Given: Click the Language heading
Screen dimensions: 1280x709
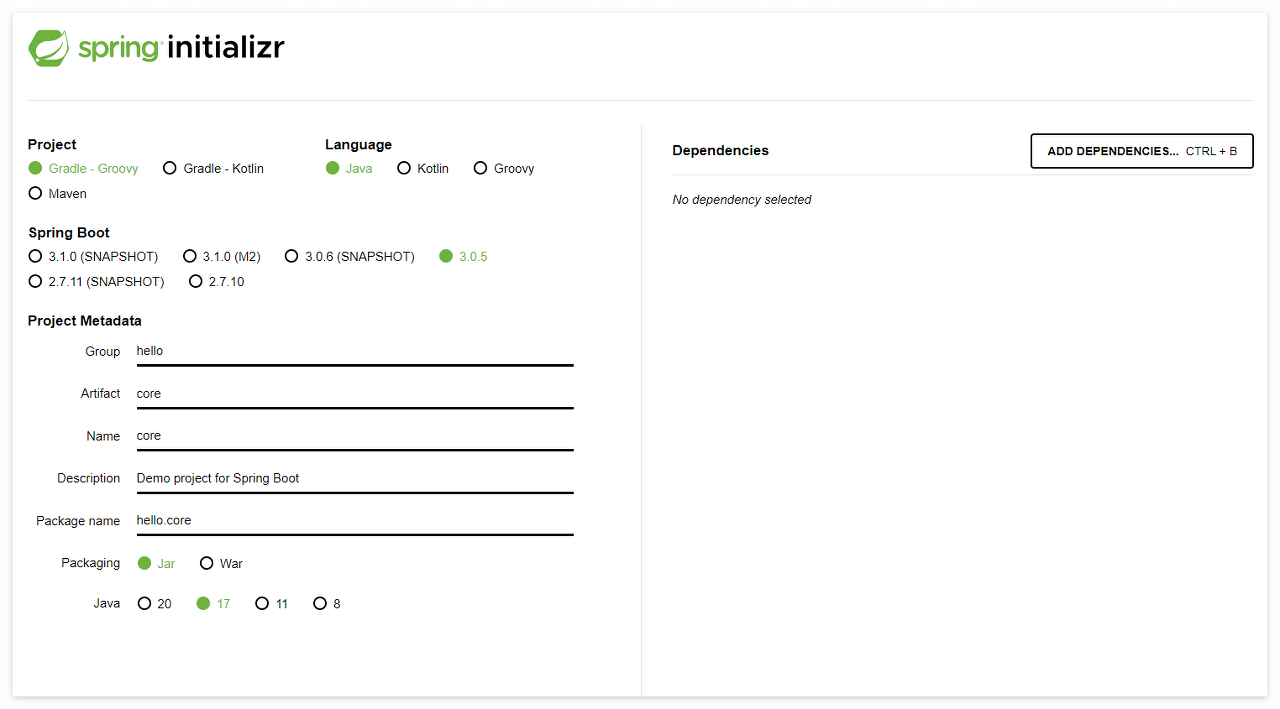Looking at the screenshot, I should click(x=358, y=145).
